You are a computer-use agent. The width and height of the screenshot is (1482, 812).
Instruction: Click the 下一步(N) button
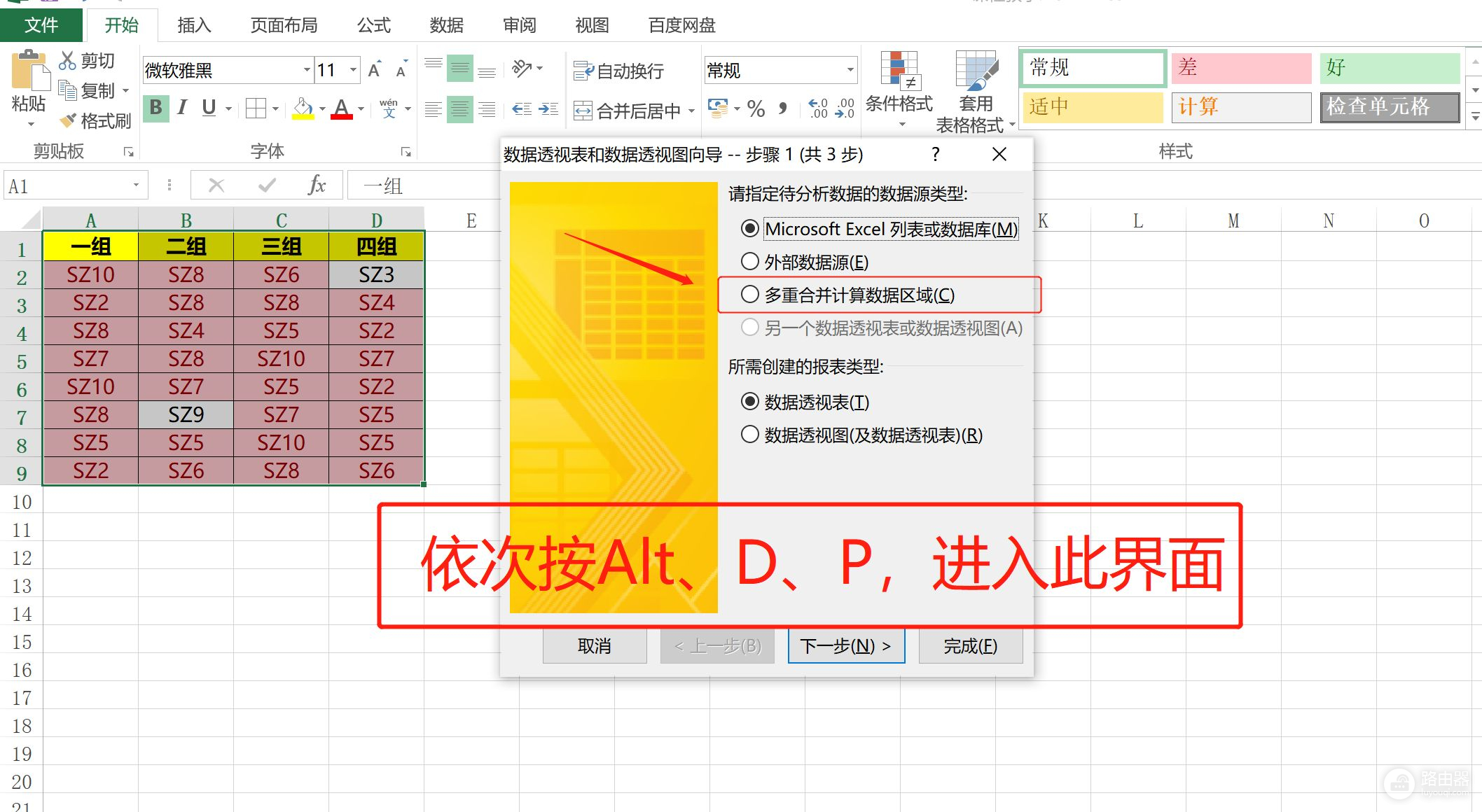pos(846,645)
